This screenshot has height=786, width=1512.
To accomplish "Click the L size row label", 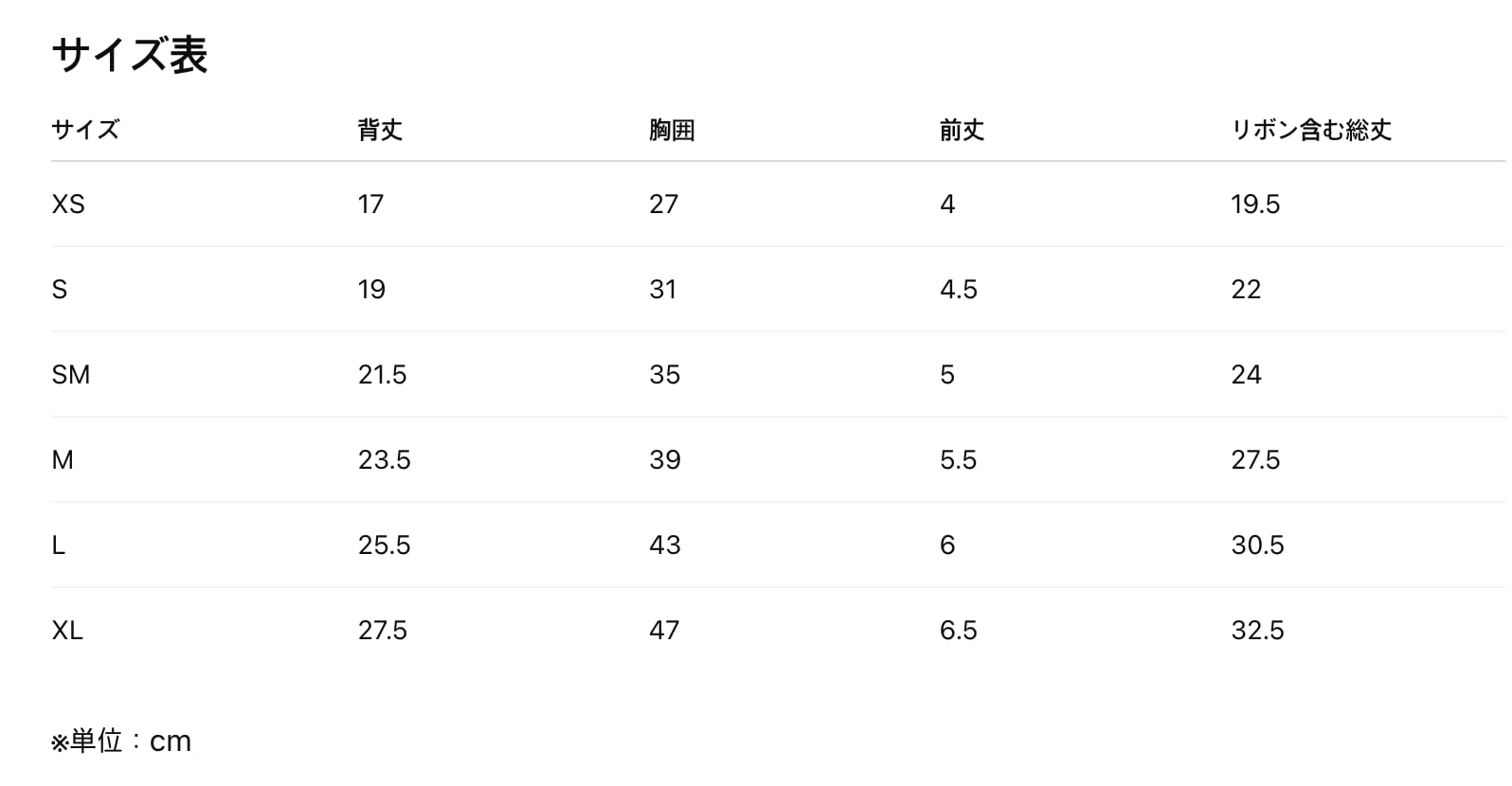I will pos(59,545).
